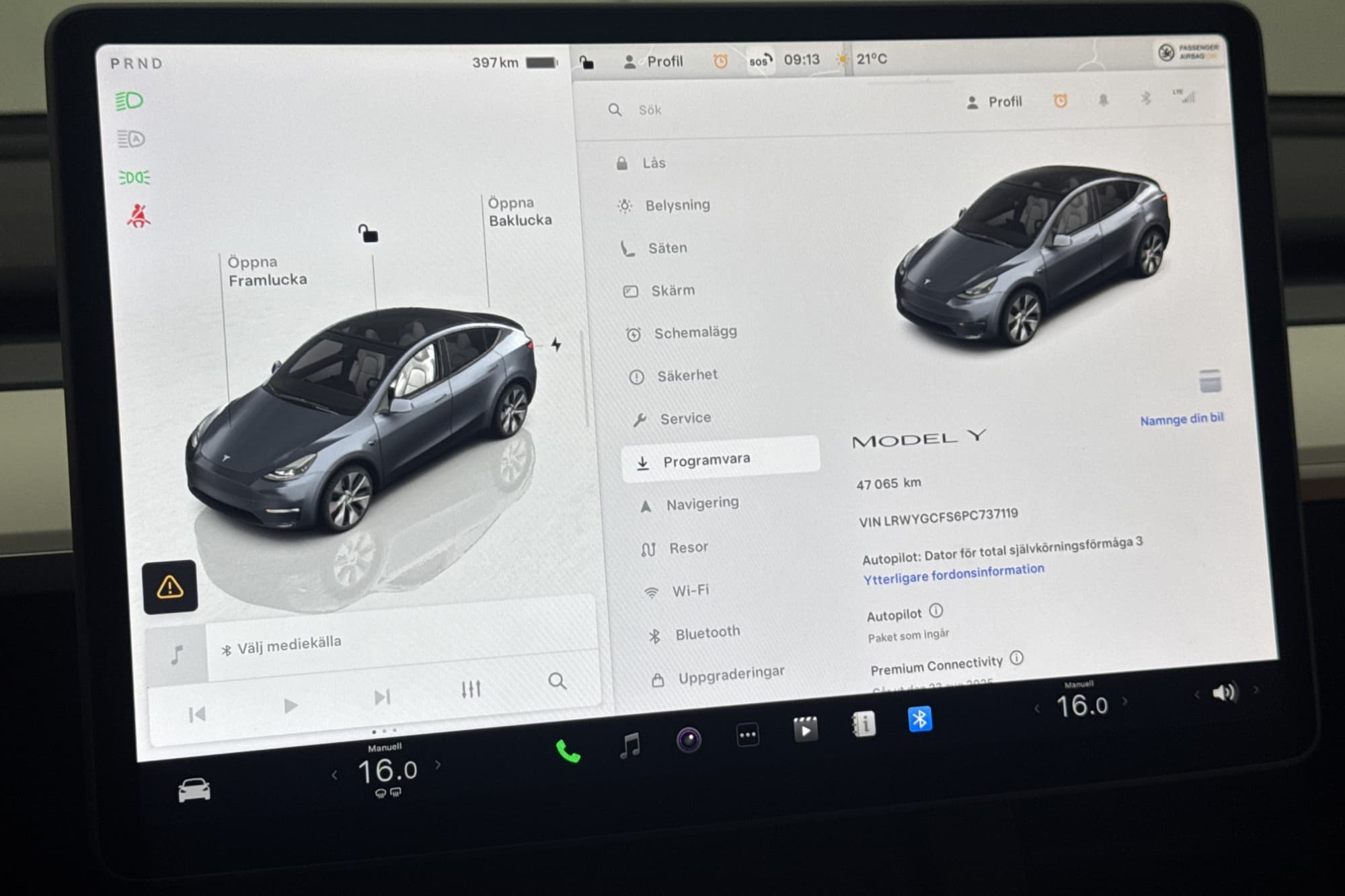1345x896 pixels.
Task: Start media playback
Action: click(x=291, y=706)
